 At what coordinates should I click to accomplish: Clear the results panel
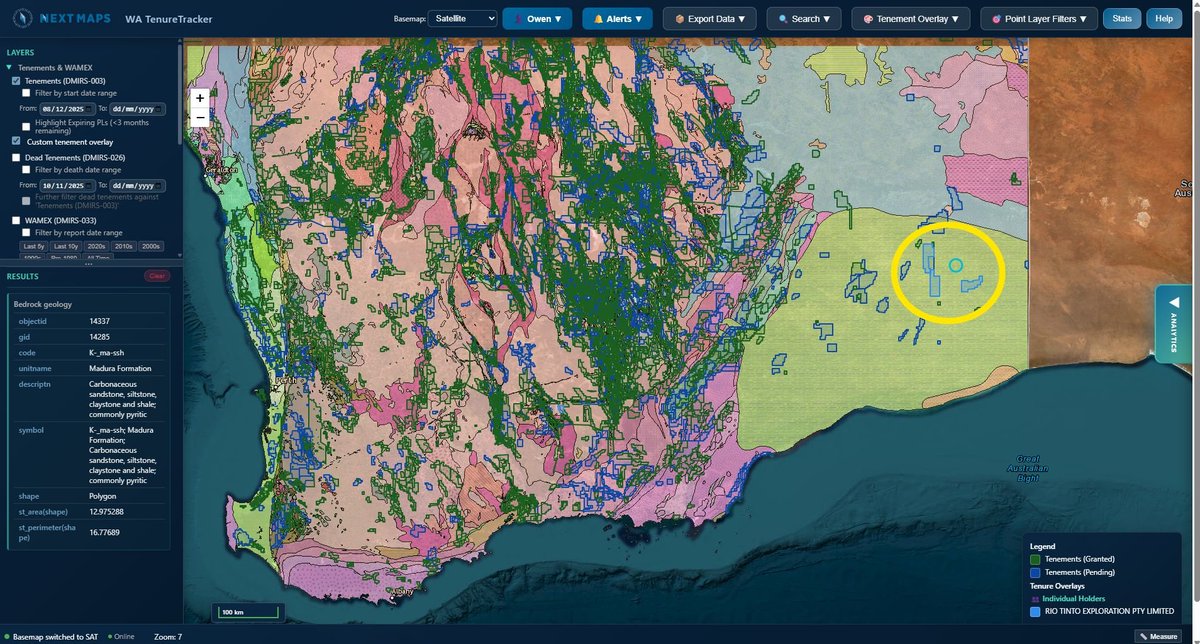click(157, 276)
